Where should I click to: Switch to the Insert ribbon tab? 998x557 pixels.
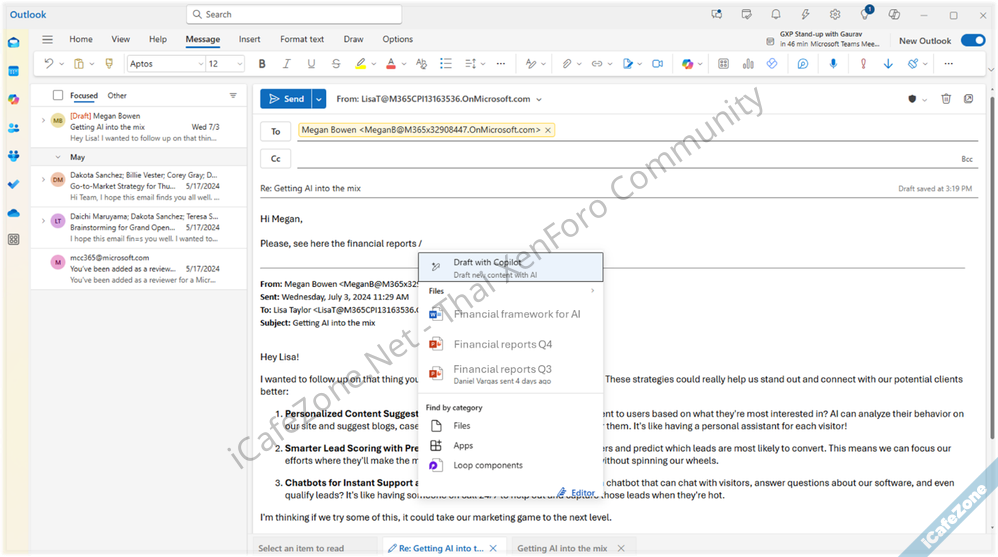point(249,40)
